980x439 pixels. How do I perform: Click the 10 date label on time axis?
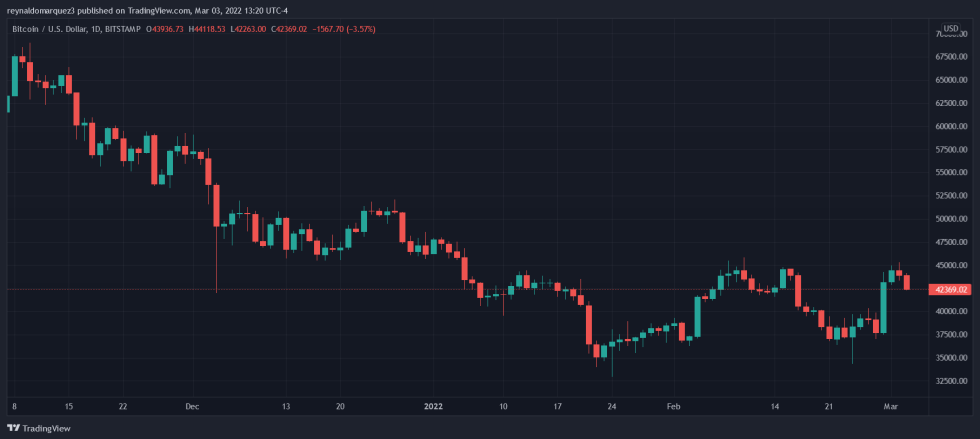pyautogui.click(x=503, y=406)
